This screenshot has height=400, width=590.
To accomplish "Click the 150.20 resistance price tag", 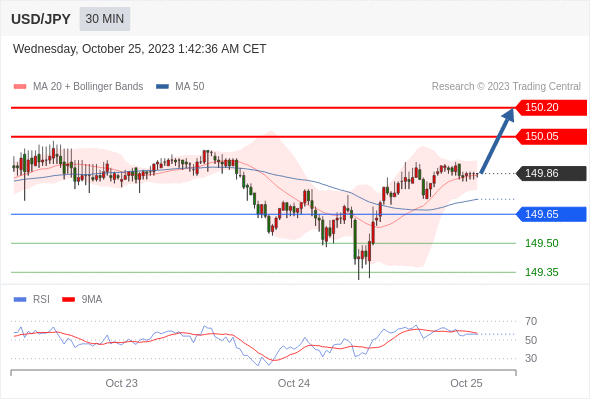I will coord(551,108).
